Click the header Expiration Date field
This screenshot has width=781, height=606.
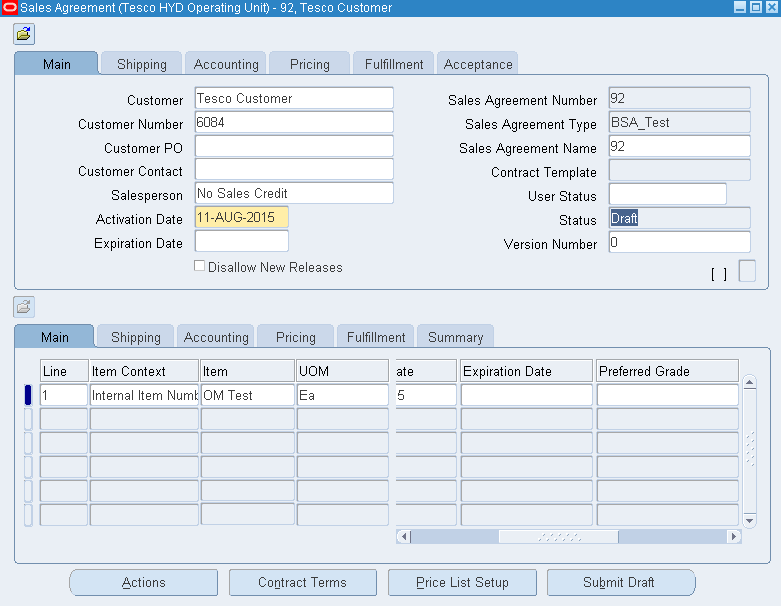point(242,241)
